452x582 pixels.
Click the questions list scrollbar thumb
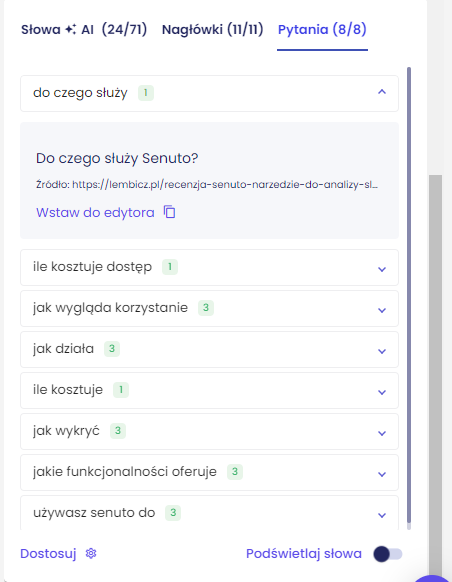tap(409, 295)
